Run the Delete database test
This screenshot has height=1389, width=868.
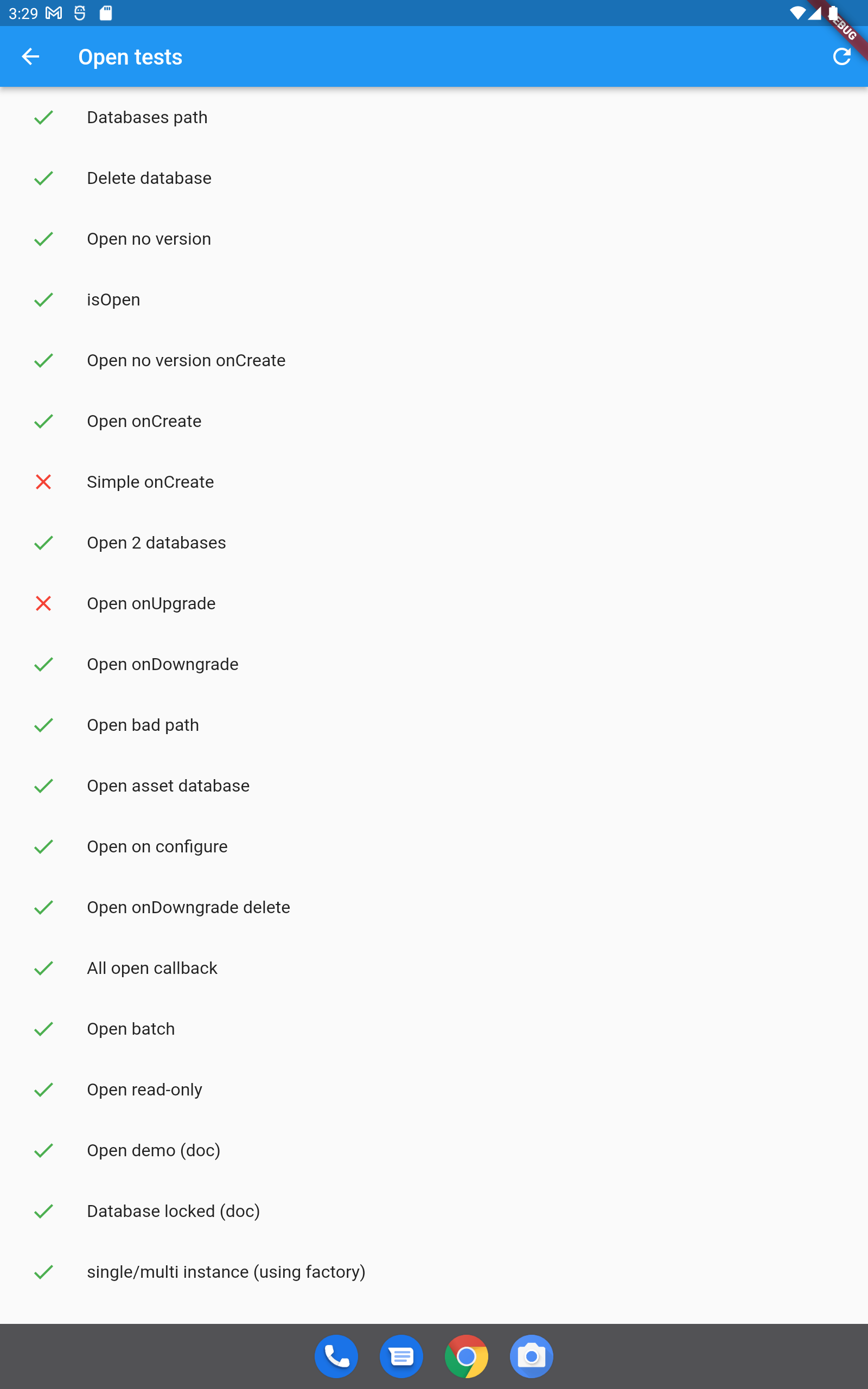coord(149,178)
